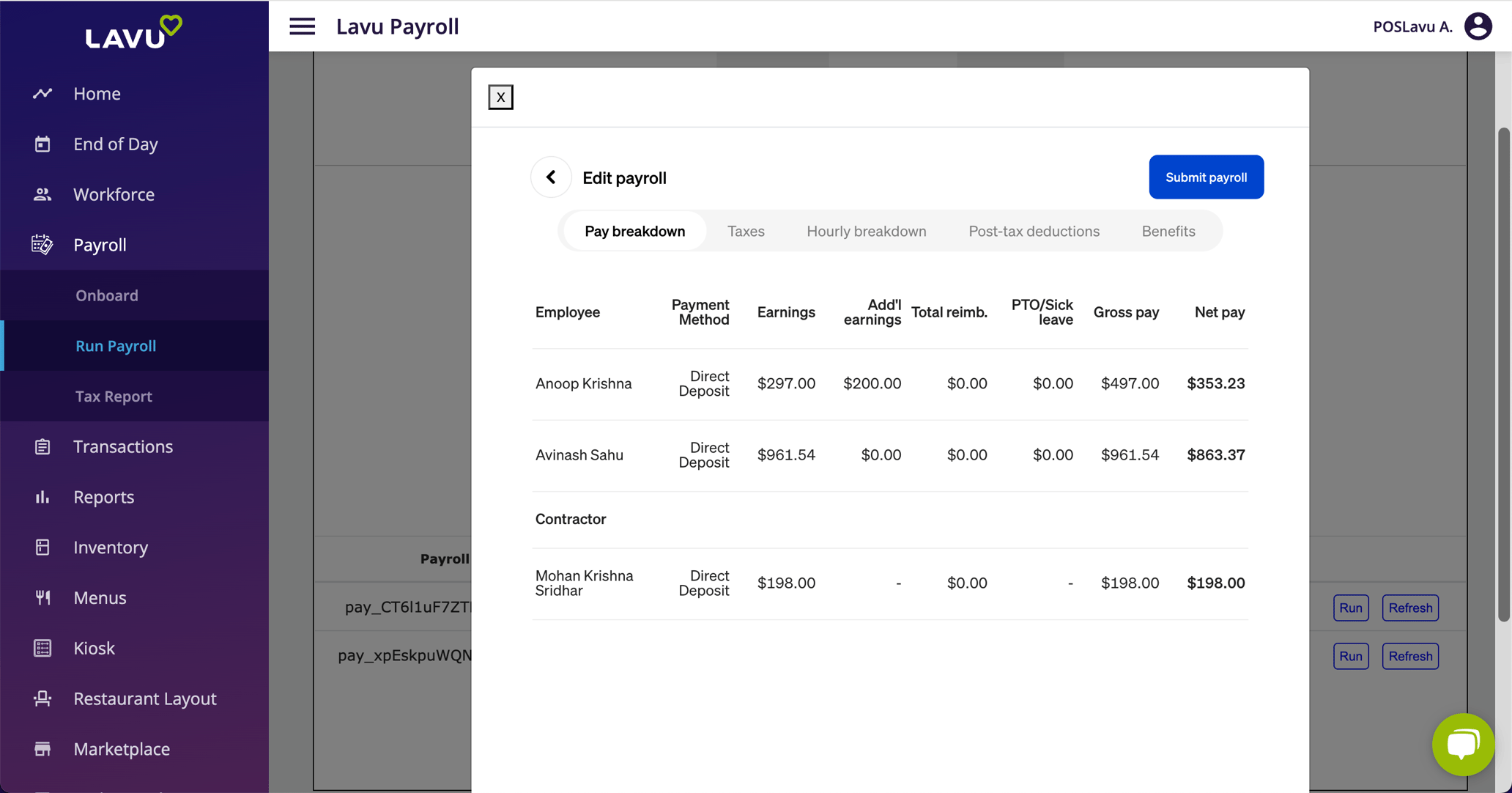Open the chat support widget

(1463, 744)
